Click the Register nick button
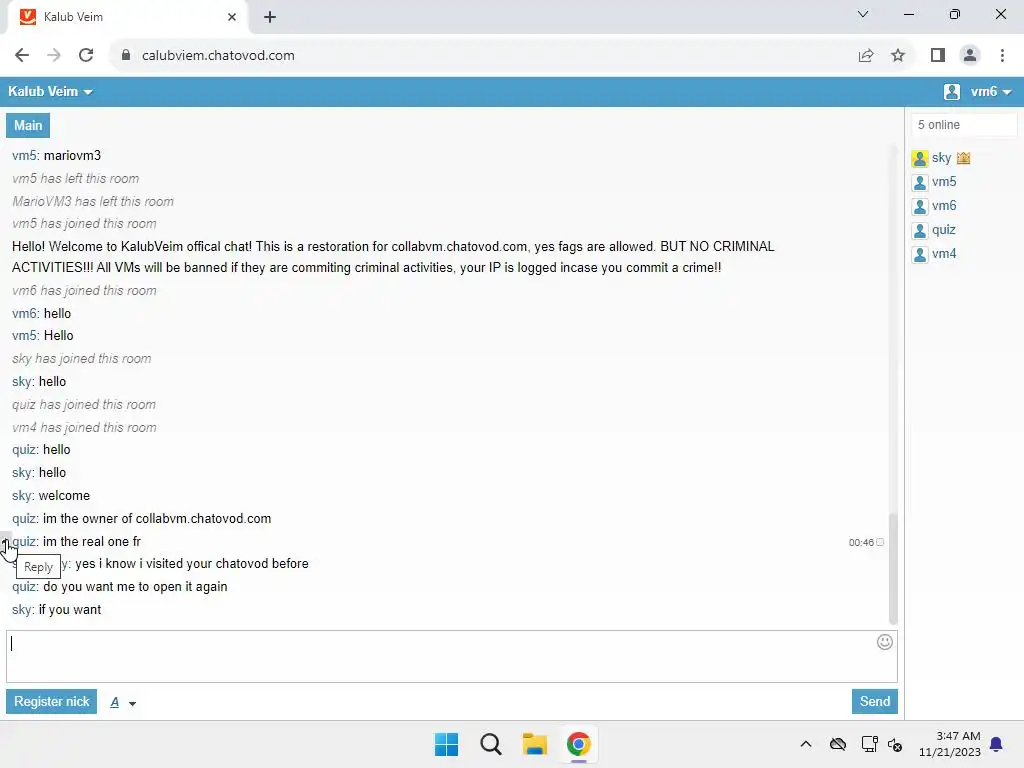This screenshot has height=768, width=1024. (x=52, y=701)
